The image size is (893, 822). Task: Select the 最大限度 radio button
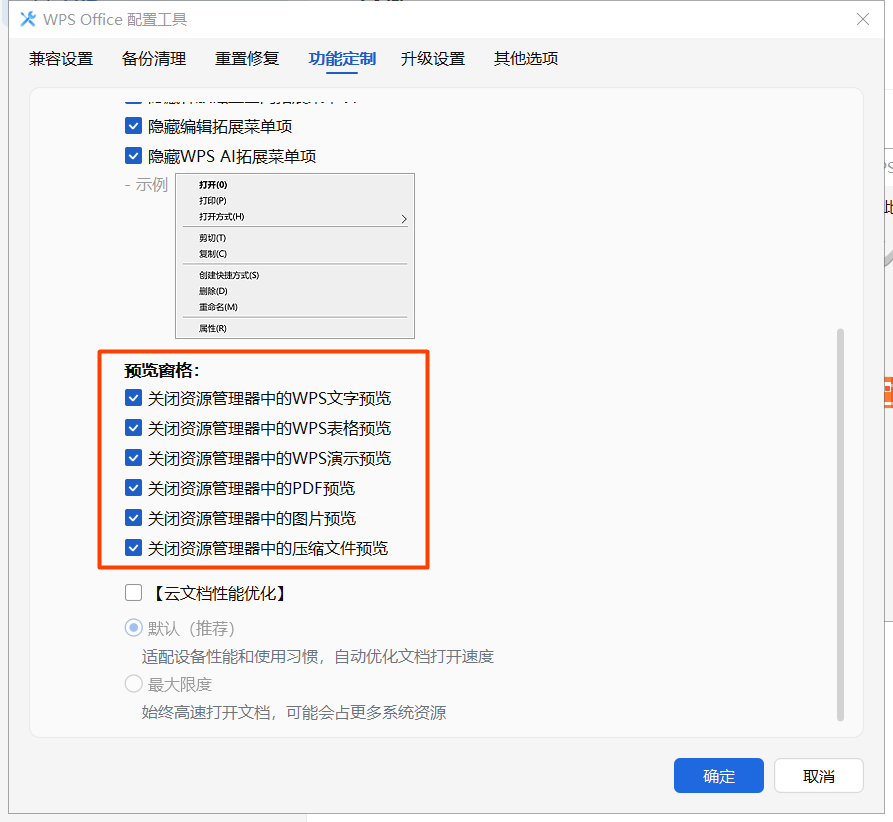click(x=131, y=683)
